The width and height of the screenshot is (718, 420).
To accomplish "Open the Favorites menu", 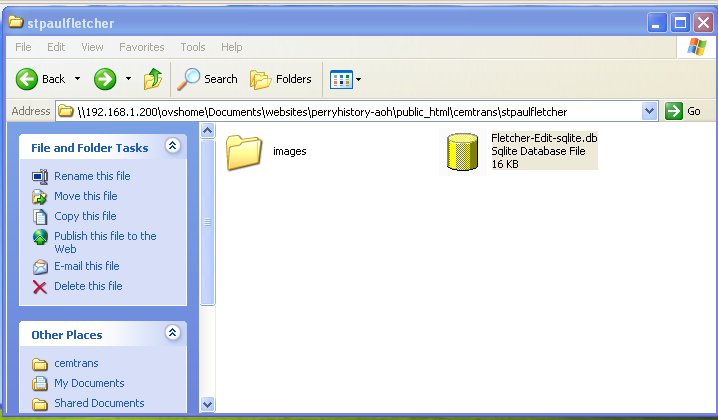I will [x=141, y=47].
